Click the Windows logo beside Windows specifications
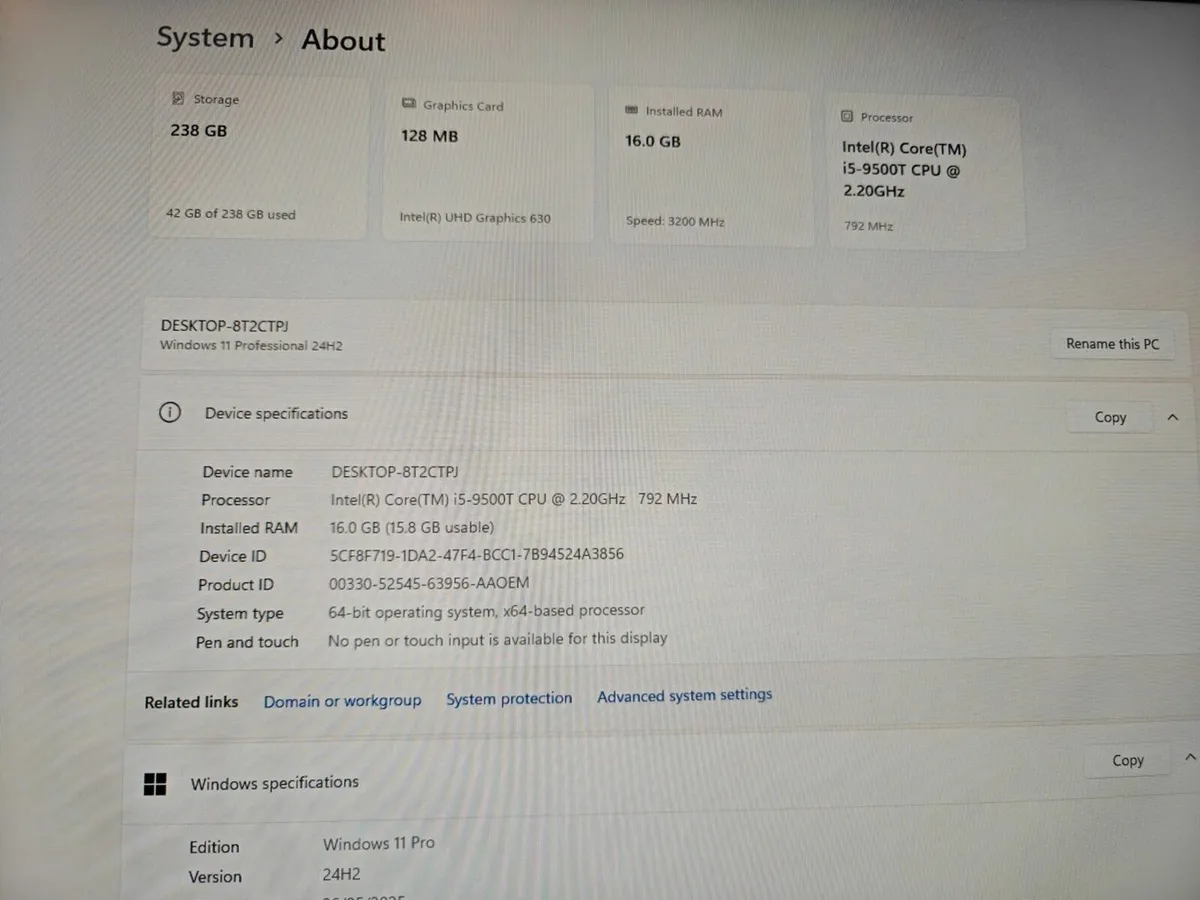Viewport: 1200px width, 900px height. 155,784
